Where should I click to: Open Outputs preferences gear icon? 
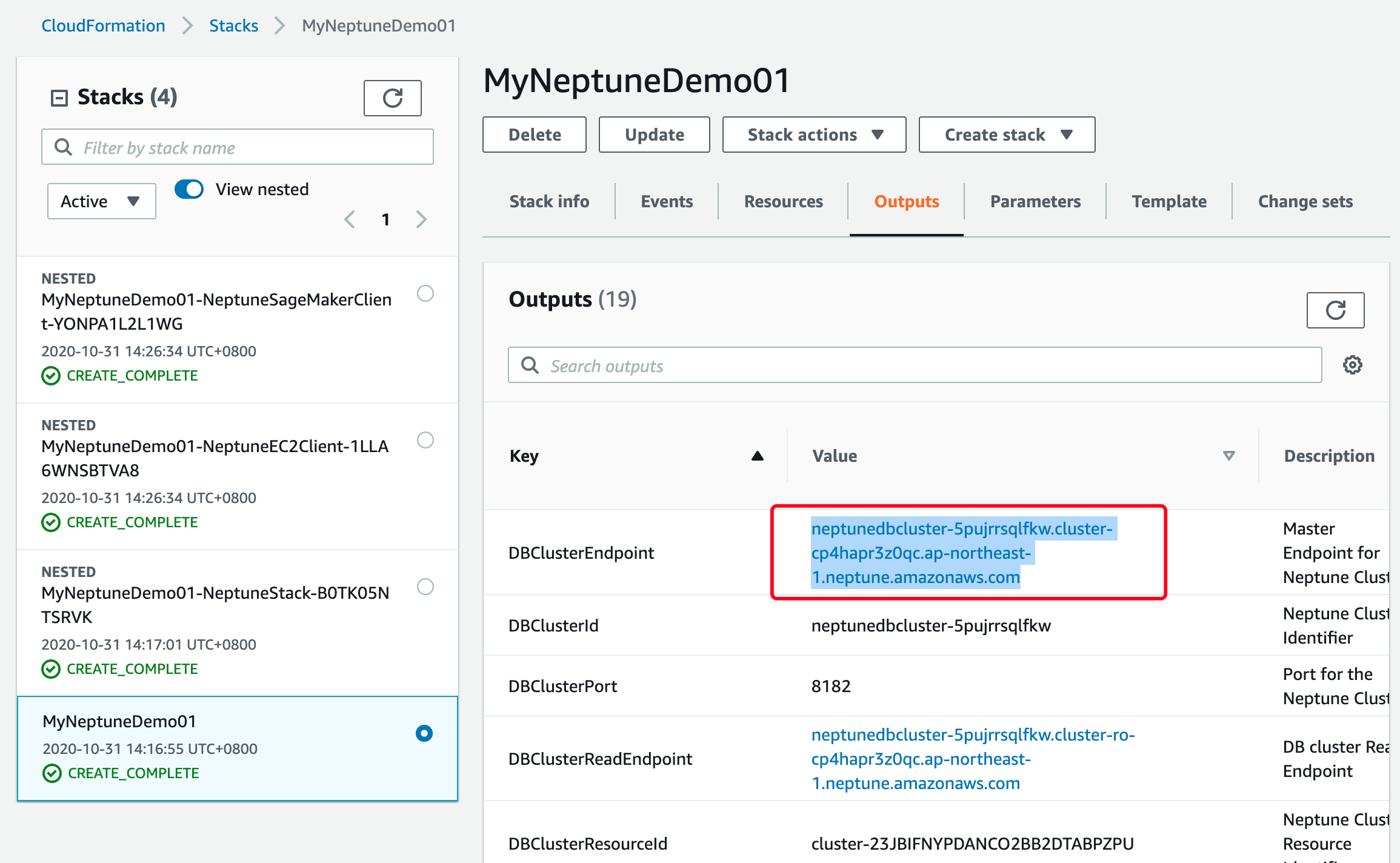(x=1352, y=365)
